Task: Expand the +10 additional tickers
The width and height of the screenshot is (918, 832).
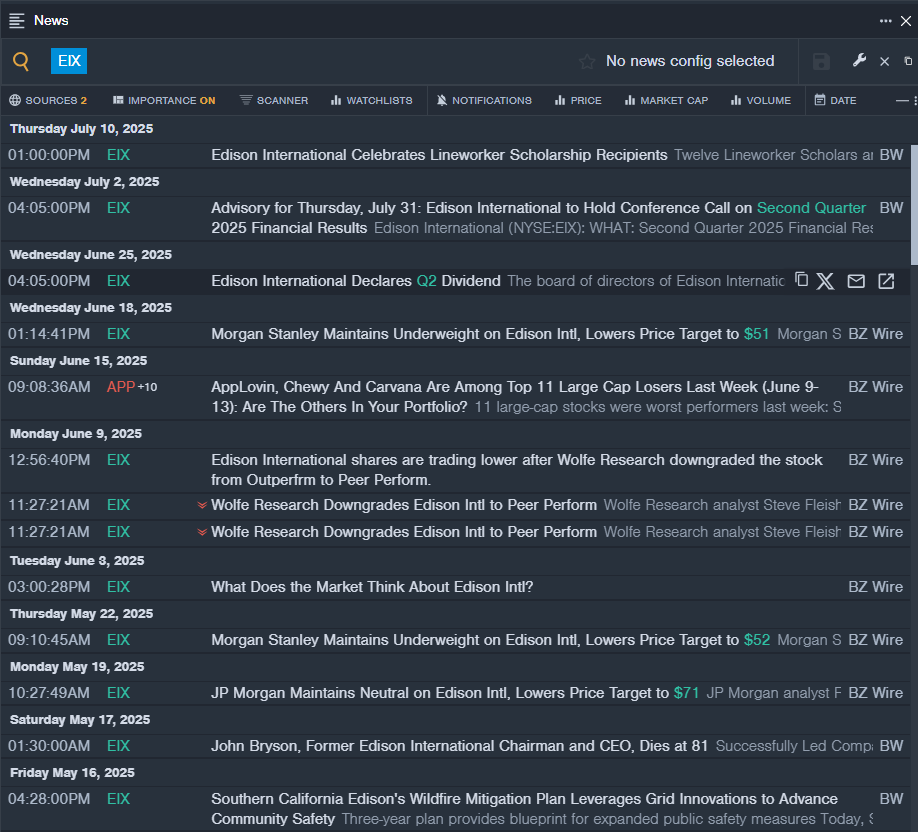Action: tap(147, 387)
